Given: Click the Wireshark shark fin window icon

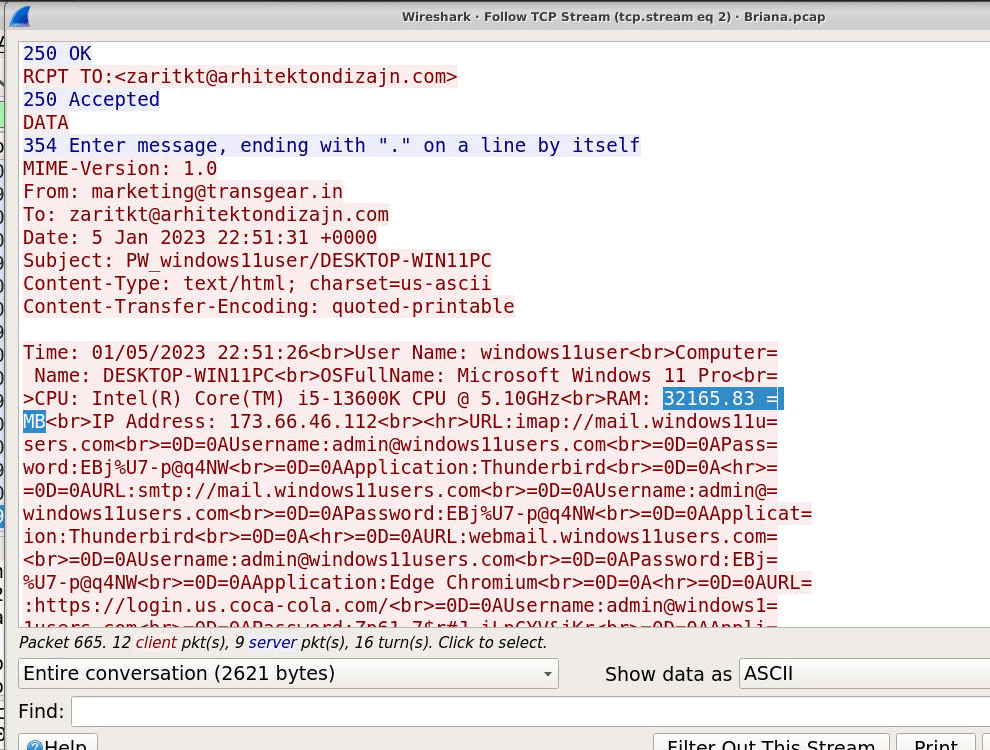Looking at the screenshot, I should [x=20, y=16].
